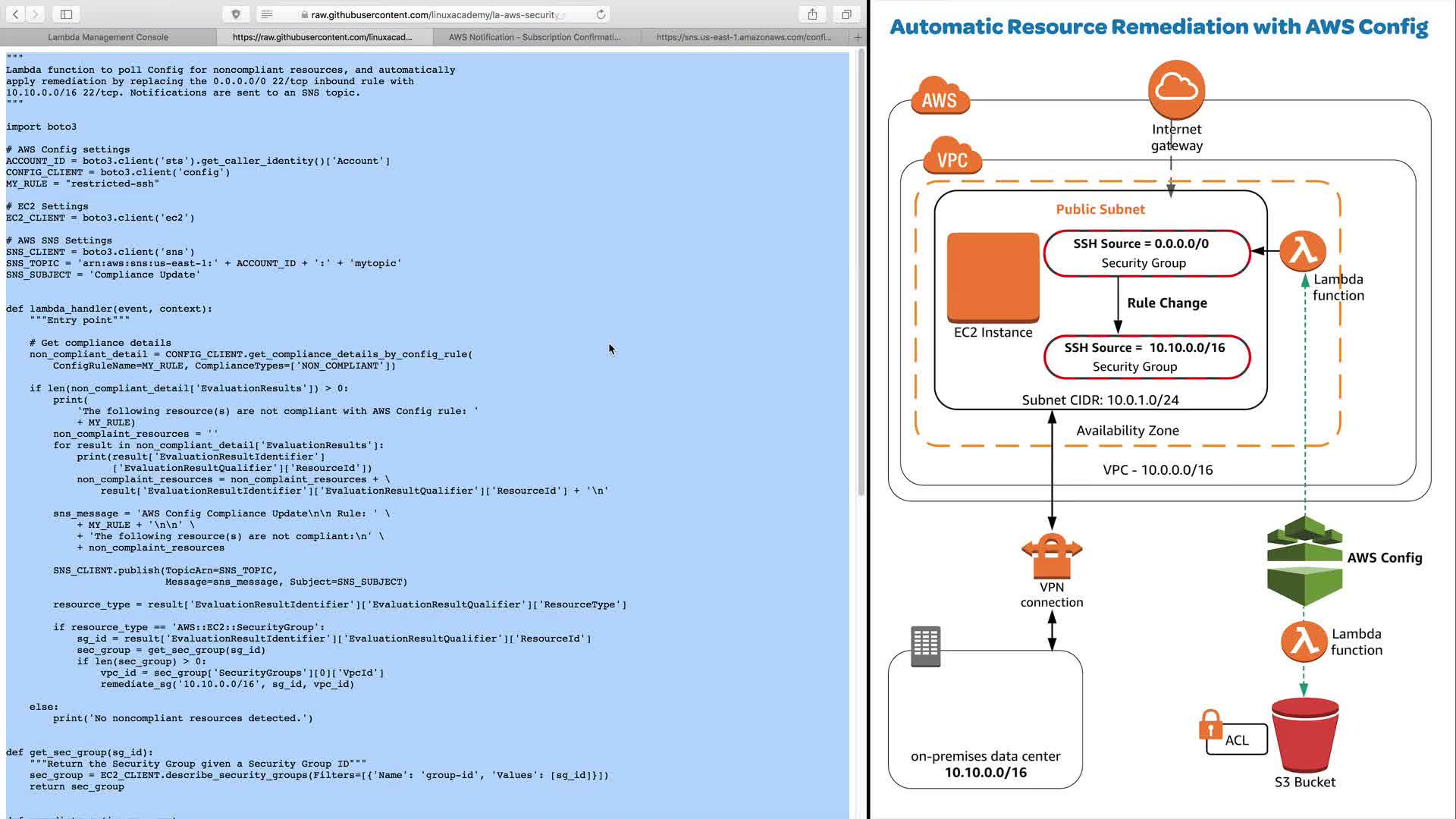1456x819 pixels.
Task: Switch to AWS Notification Subscription Confirmation tab
Action: tap(534, 36)
